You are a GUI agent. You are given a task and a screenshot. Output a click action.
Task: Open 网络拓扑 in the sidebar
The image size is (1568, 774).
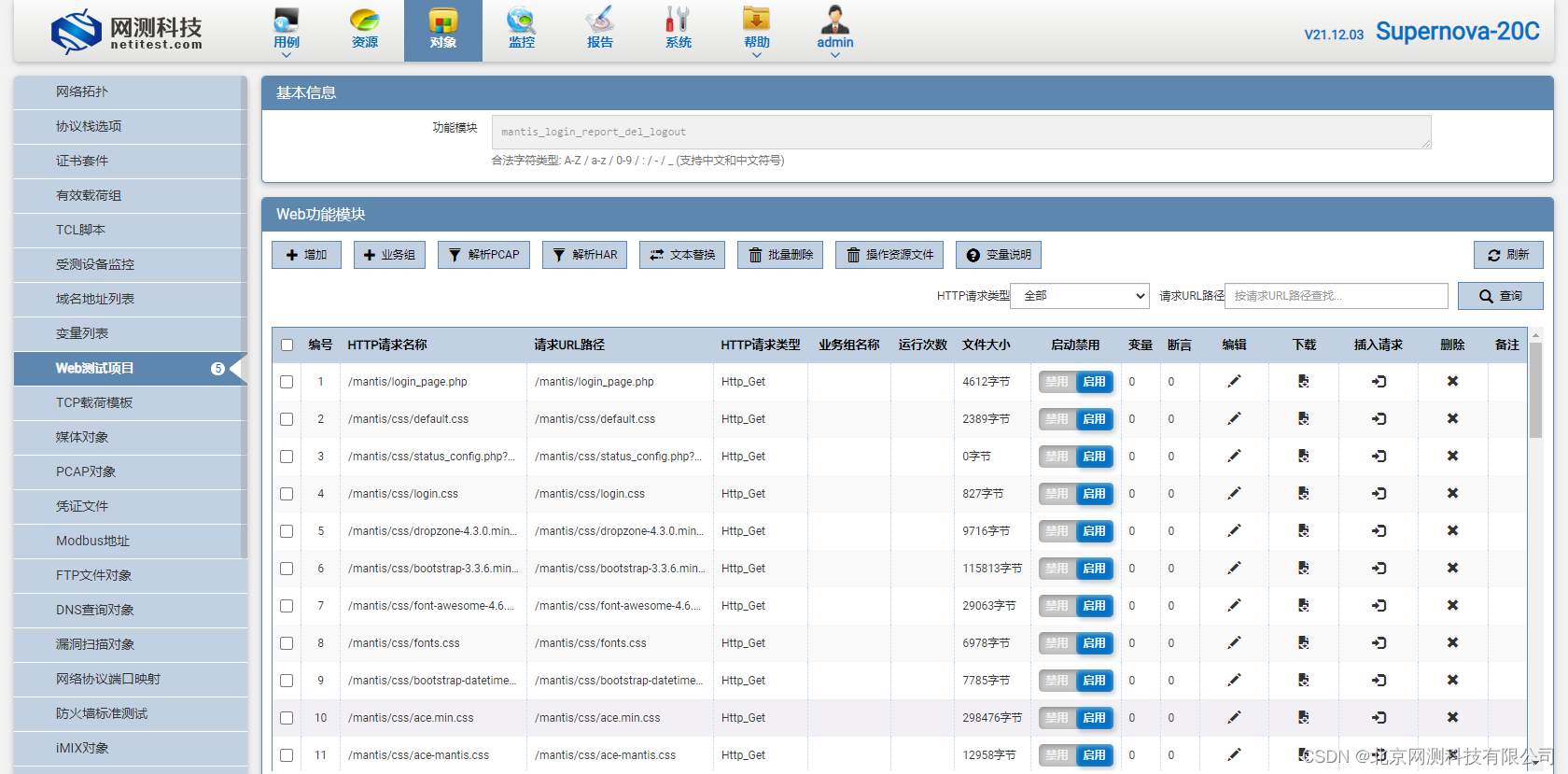tap(131, 91)
